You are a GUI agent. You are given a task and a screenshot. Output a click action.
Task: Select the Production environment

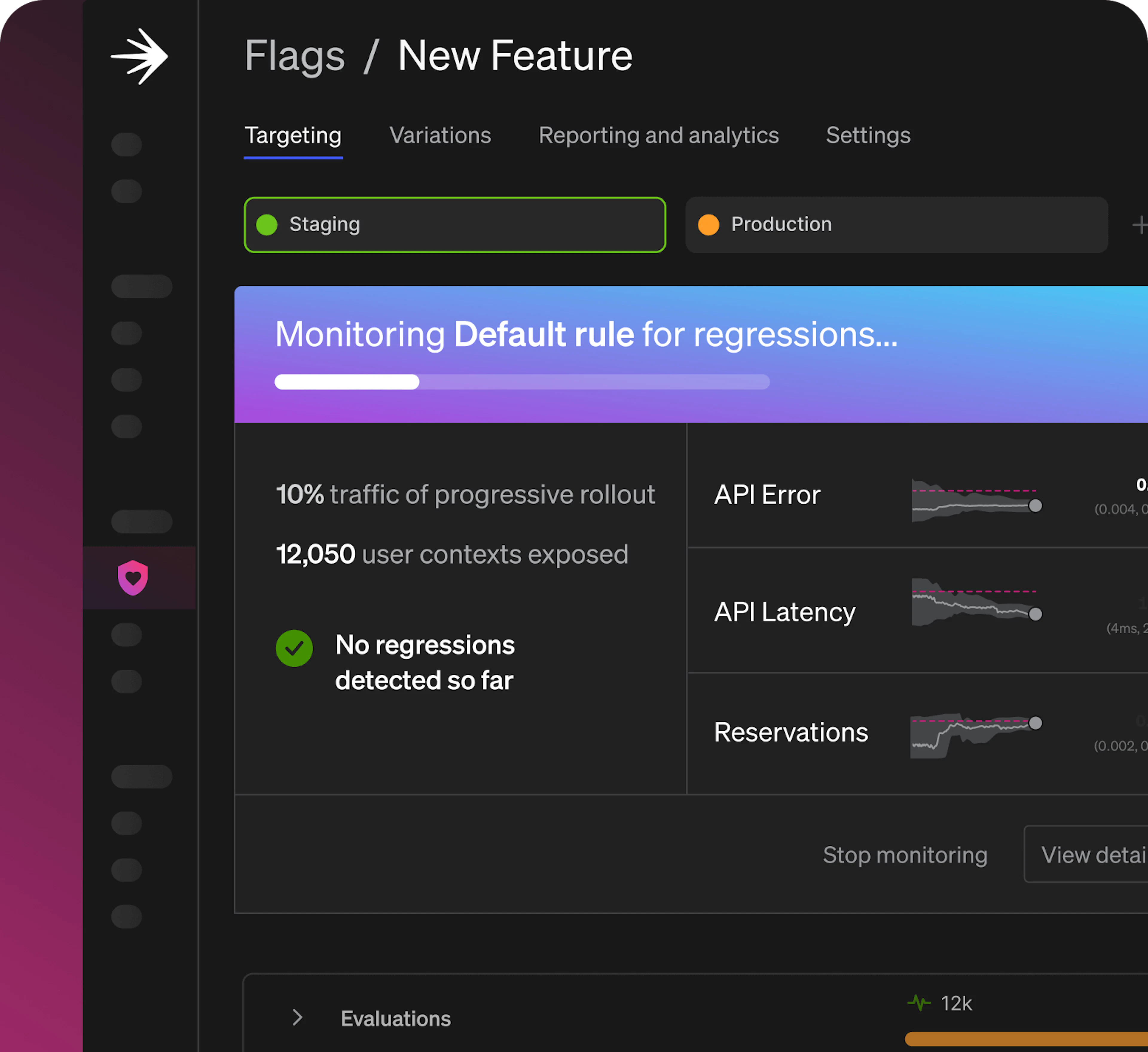click(896, 225)
